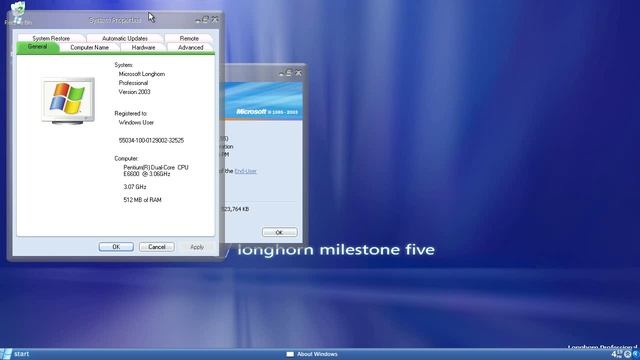The image size is (640, 360).
Task: Click the '512 MB of RAM' text
Action: point(142,200)
